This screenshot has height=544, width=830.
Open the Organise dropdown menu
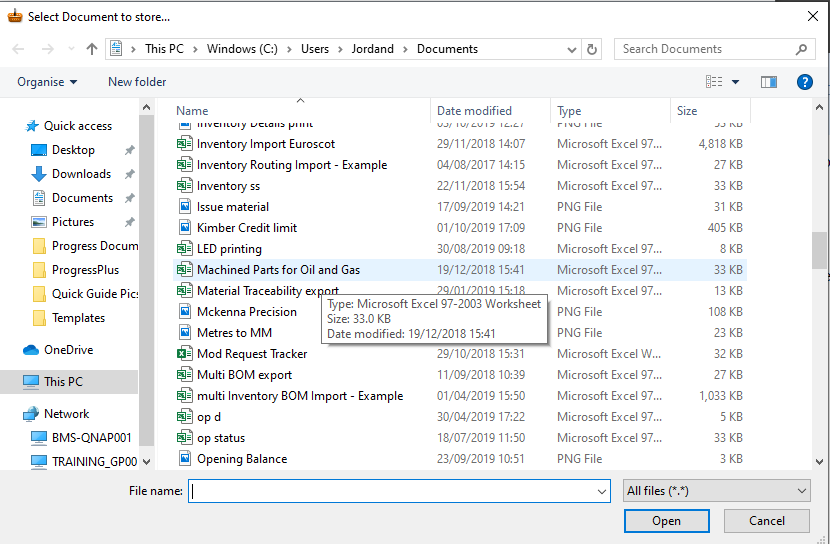(x=46, y=82)
